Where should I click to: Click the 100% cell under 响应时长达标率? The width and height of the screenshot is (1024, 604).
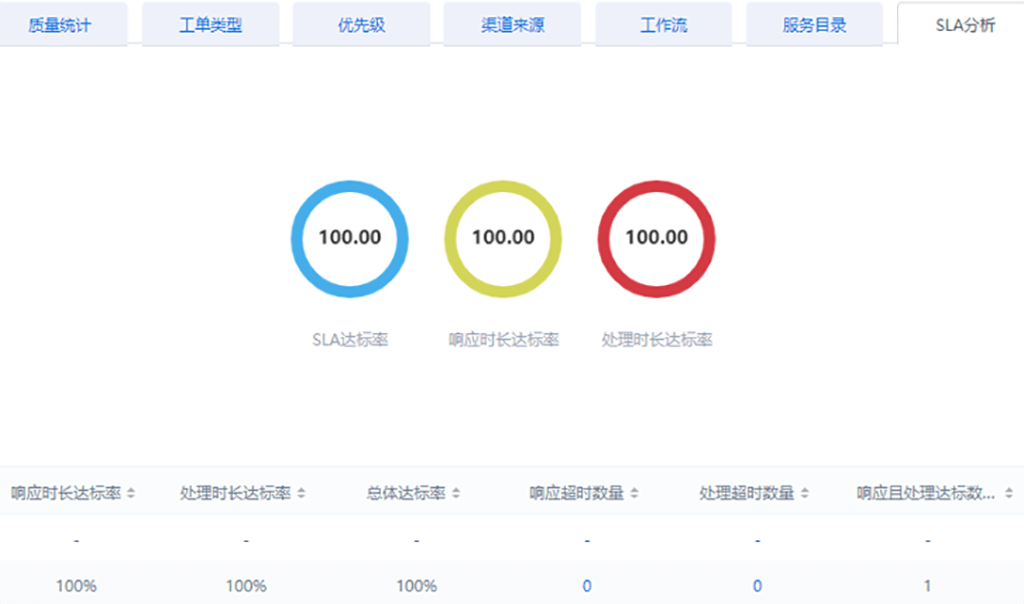click(x=76, y=586)
